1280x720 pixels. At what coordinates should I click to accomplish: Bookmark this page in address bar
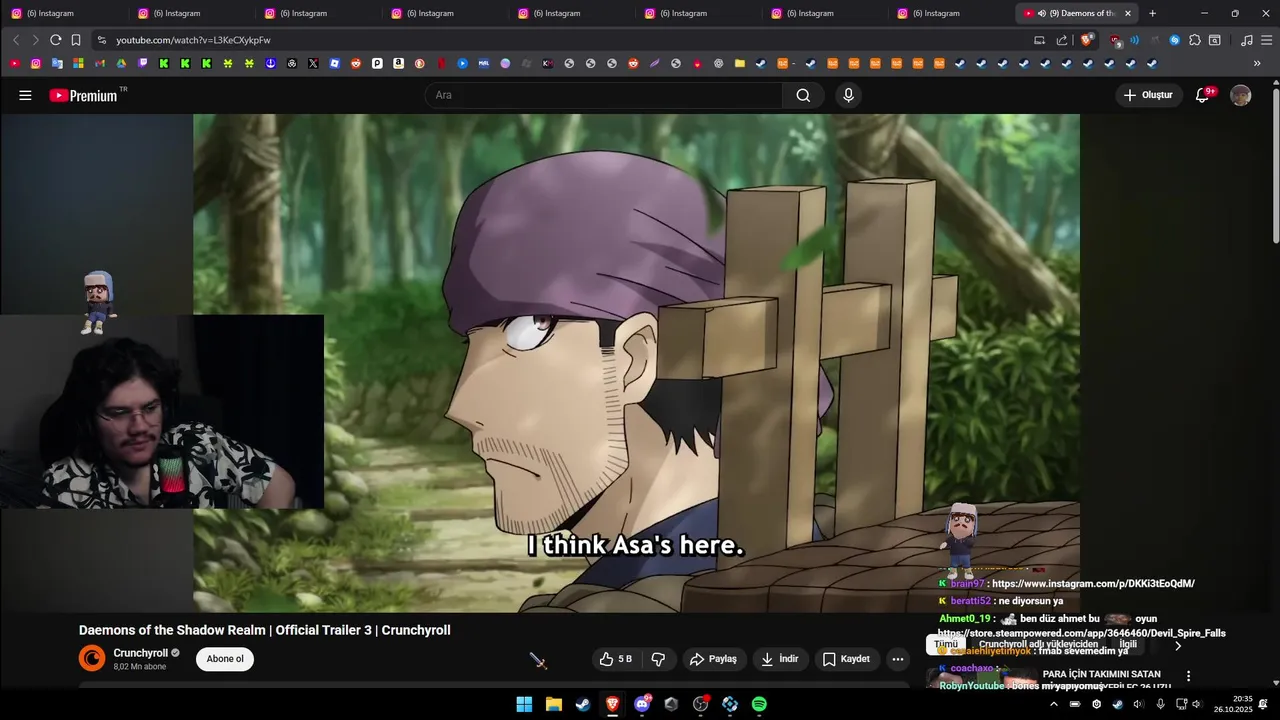76,40
